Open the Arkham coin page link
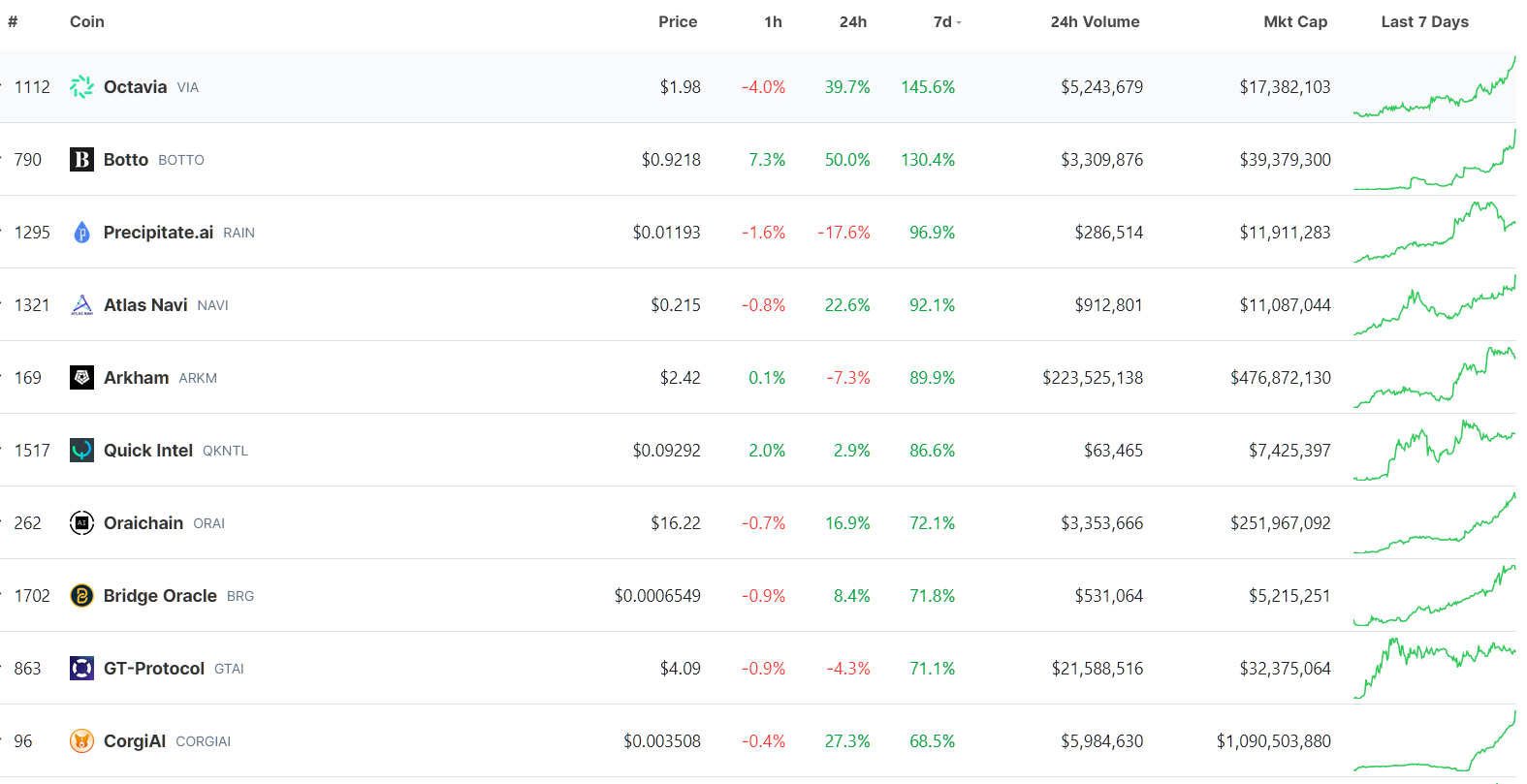This screenshot has width=1527, height=784. point(136,378)
